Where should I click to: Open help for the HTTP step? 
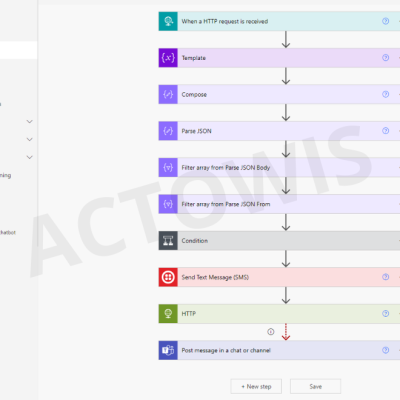385,313
